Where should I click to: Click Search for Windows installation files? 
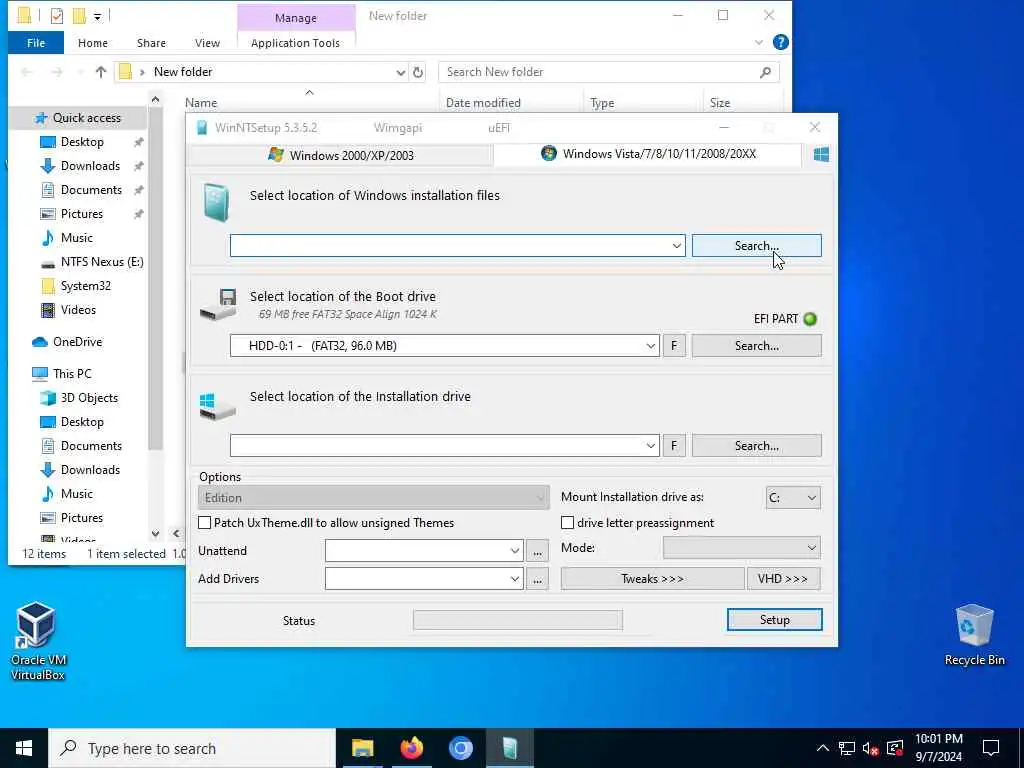[x=756, y=246]
